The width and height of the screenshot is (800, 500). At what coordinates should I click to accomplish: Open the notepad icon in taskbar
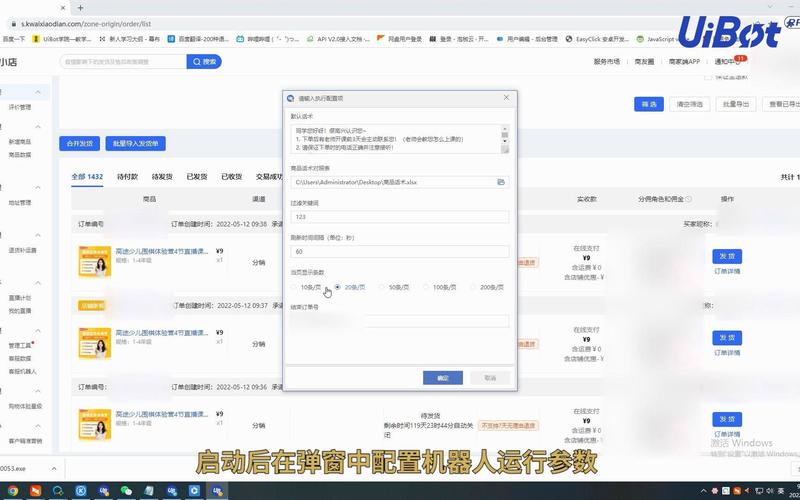[x=149, y=491]
